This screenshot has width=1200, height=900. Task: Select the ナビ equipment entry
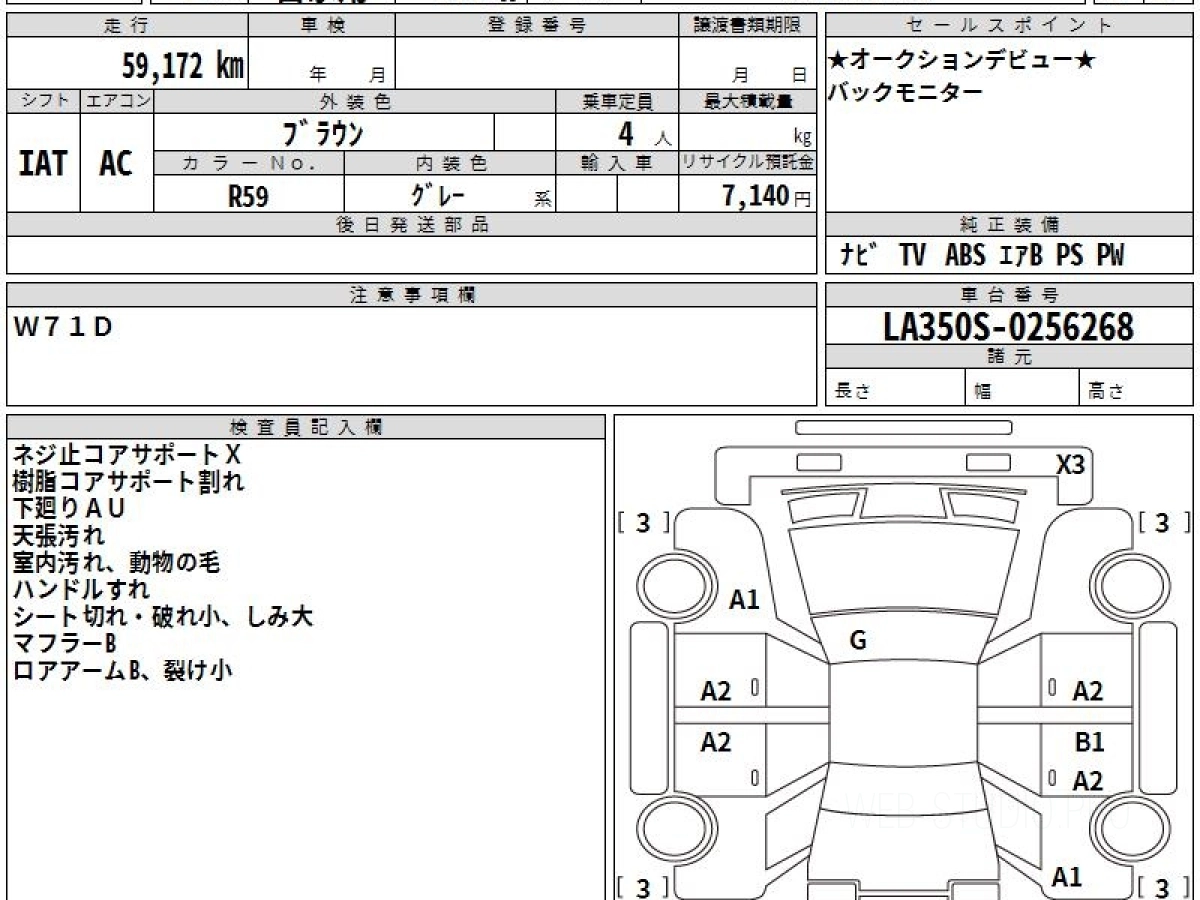tap(858, 256)
